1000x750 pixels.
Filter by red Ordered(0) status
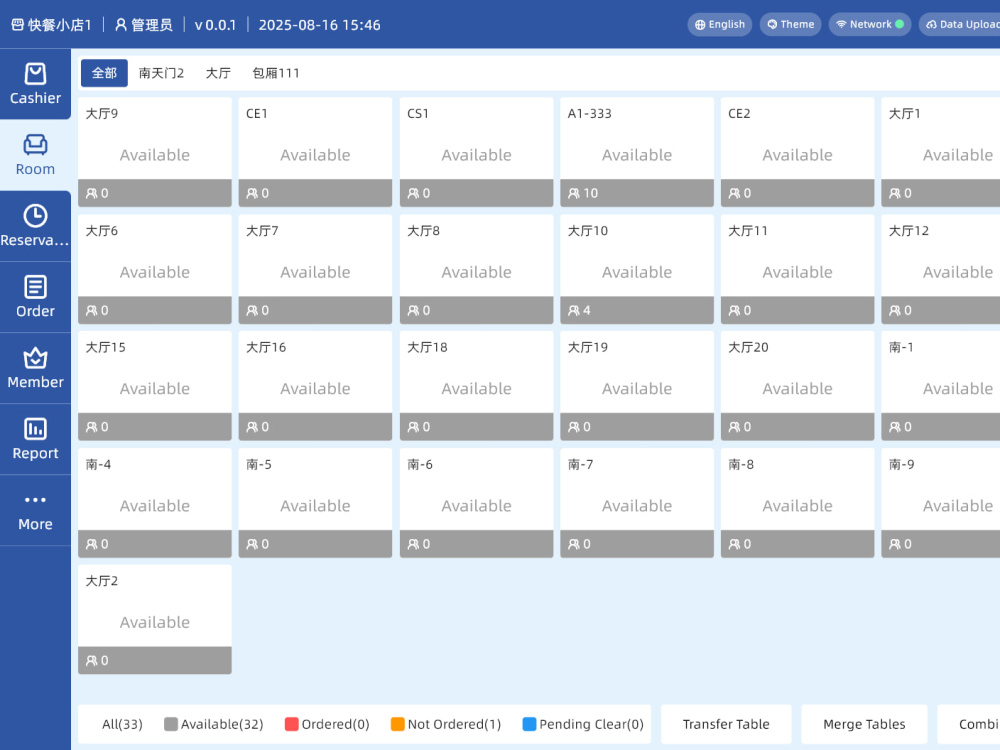coord(327,724)
